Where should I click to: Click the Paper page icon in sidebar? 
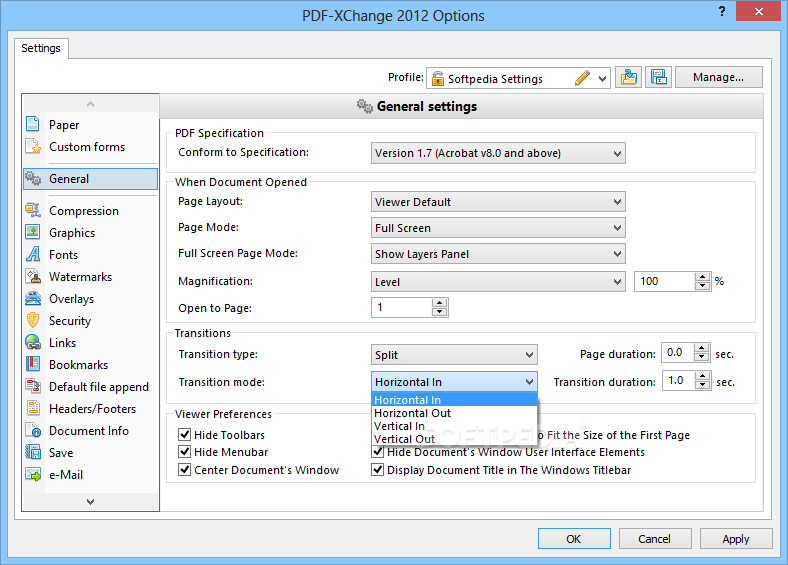(33, 124)
